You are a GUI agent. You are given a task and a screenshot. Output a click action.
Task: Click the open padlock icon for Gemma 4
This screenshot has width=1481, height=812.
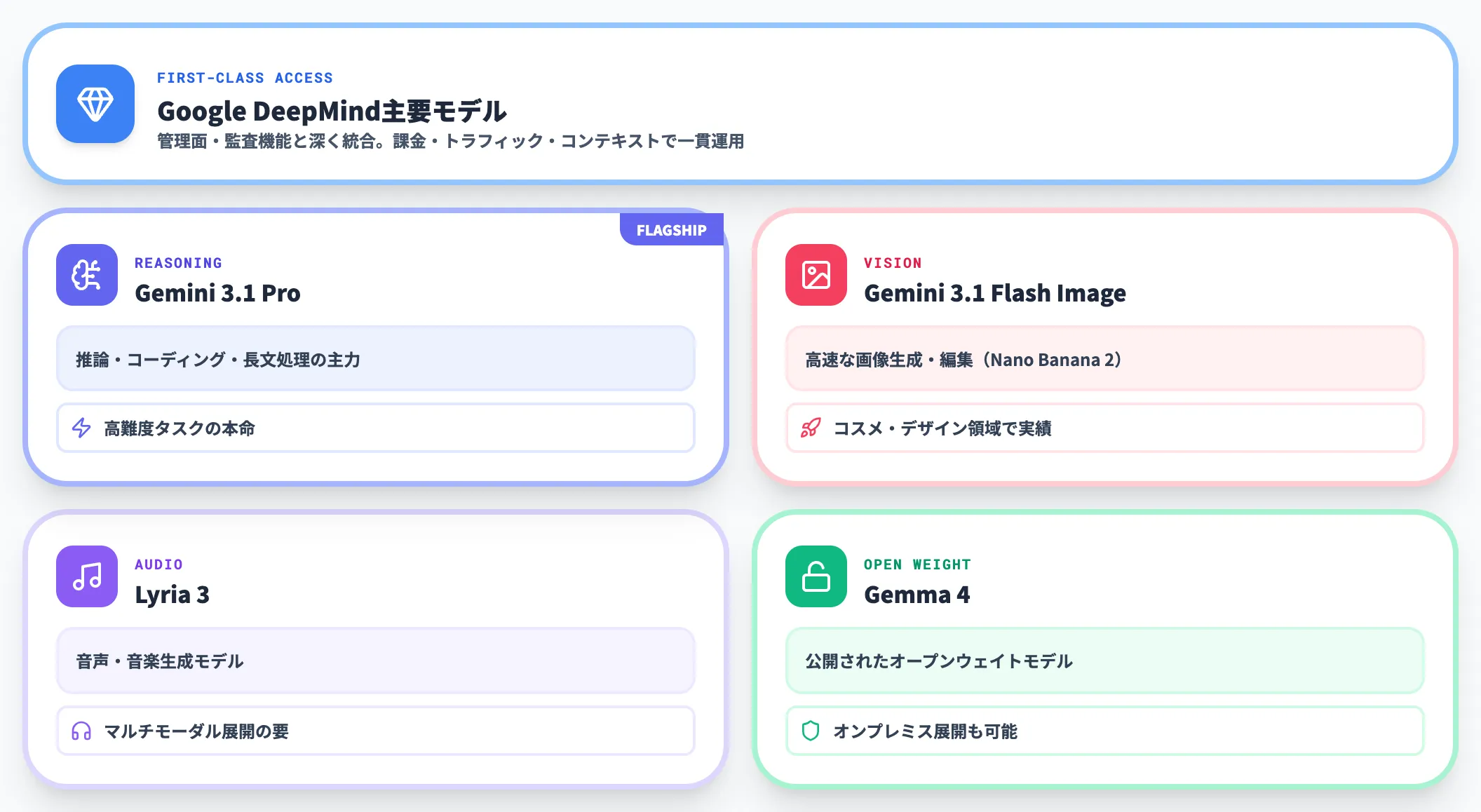(x=817, y=576)
